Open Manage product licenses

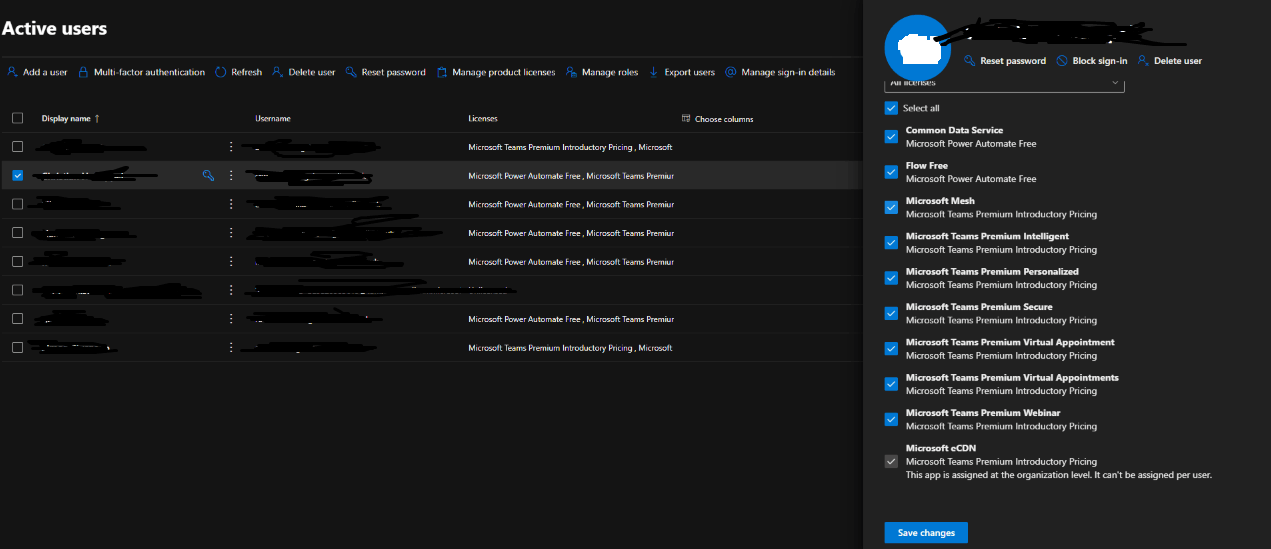point(495,72)
